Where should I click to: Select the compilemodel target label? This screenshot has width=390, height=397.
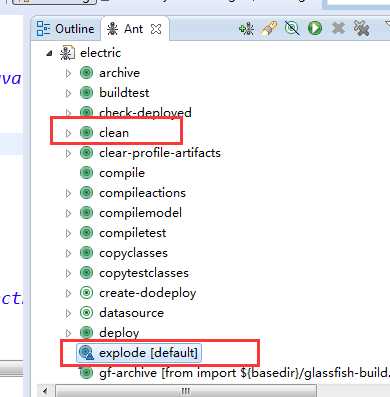[140, 213]
